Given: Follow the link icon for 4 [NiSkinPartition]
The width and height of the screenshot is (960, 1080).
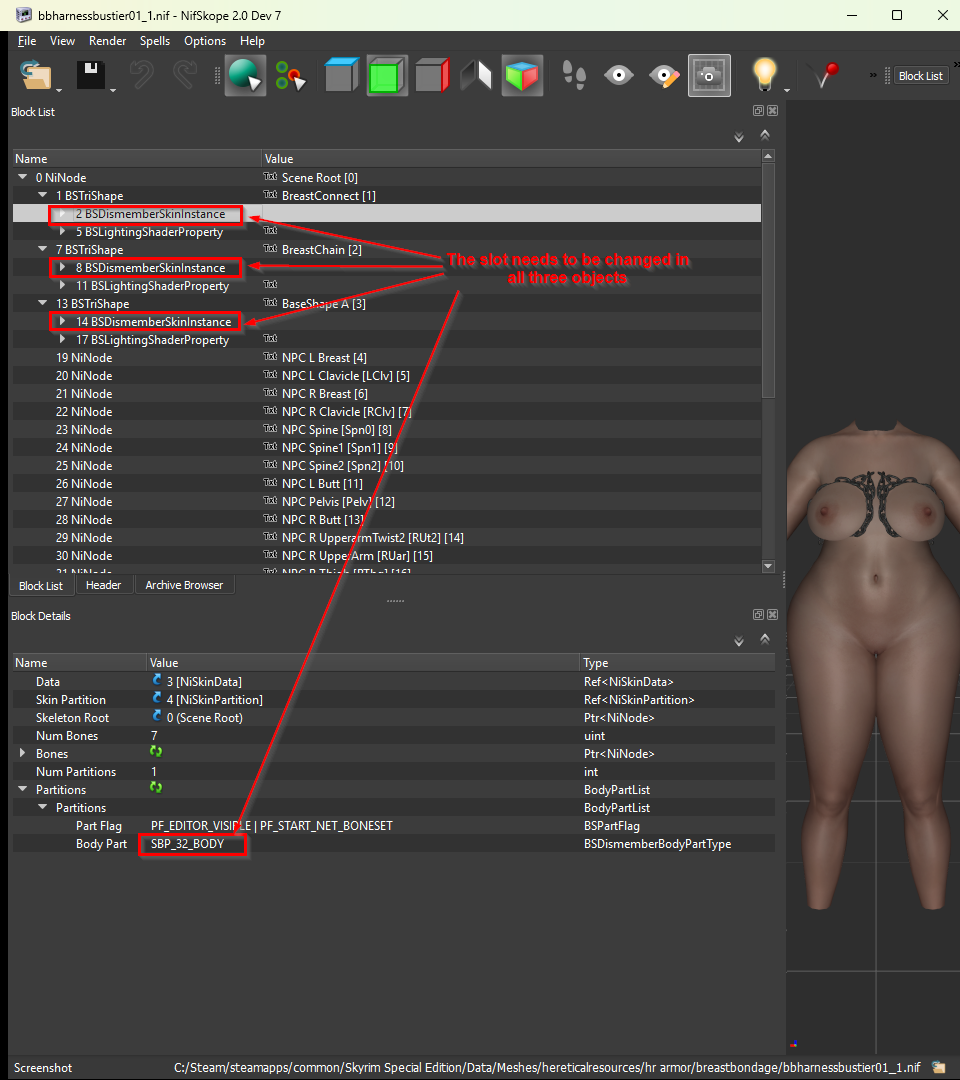Looking at the screenshot, I should 156,698.
